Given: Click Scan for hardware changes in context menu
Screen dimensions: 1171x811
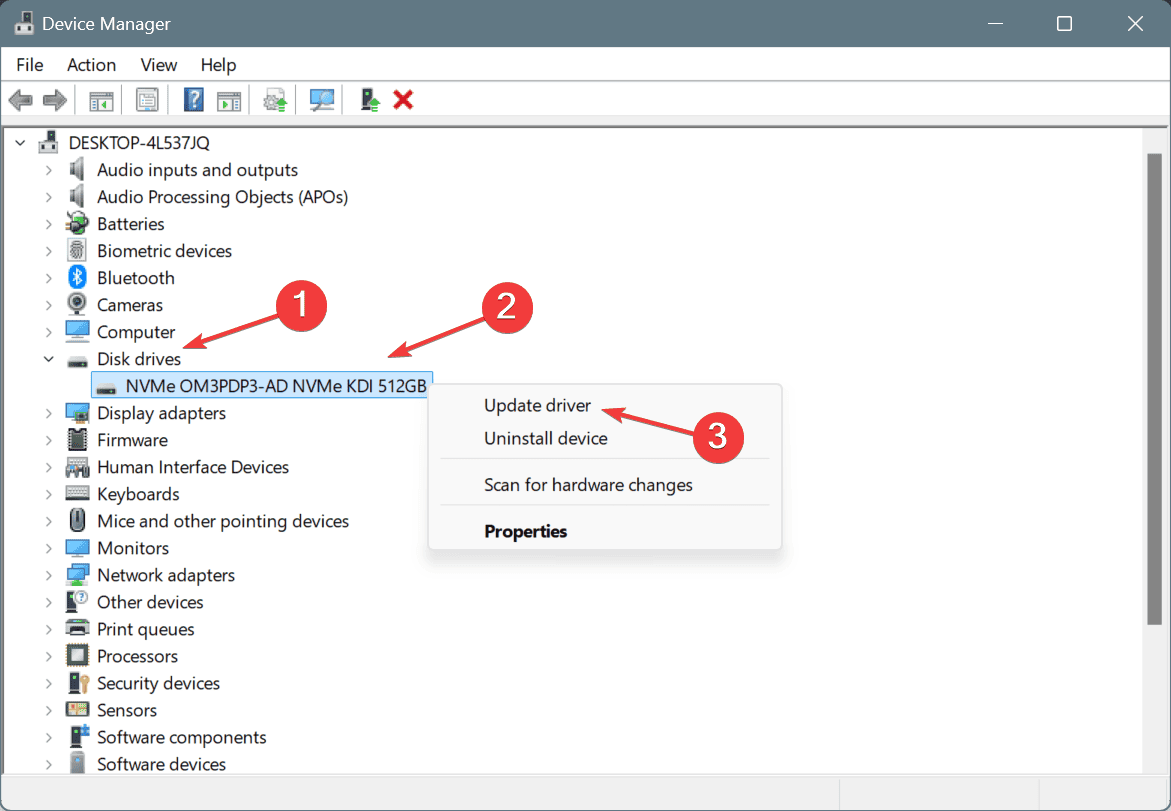Looking at the screenshot, I should pos(588,484).
